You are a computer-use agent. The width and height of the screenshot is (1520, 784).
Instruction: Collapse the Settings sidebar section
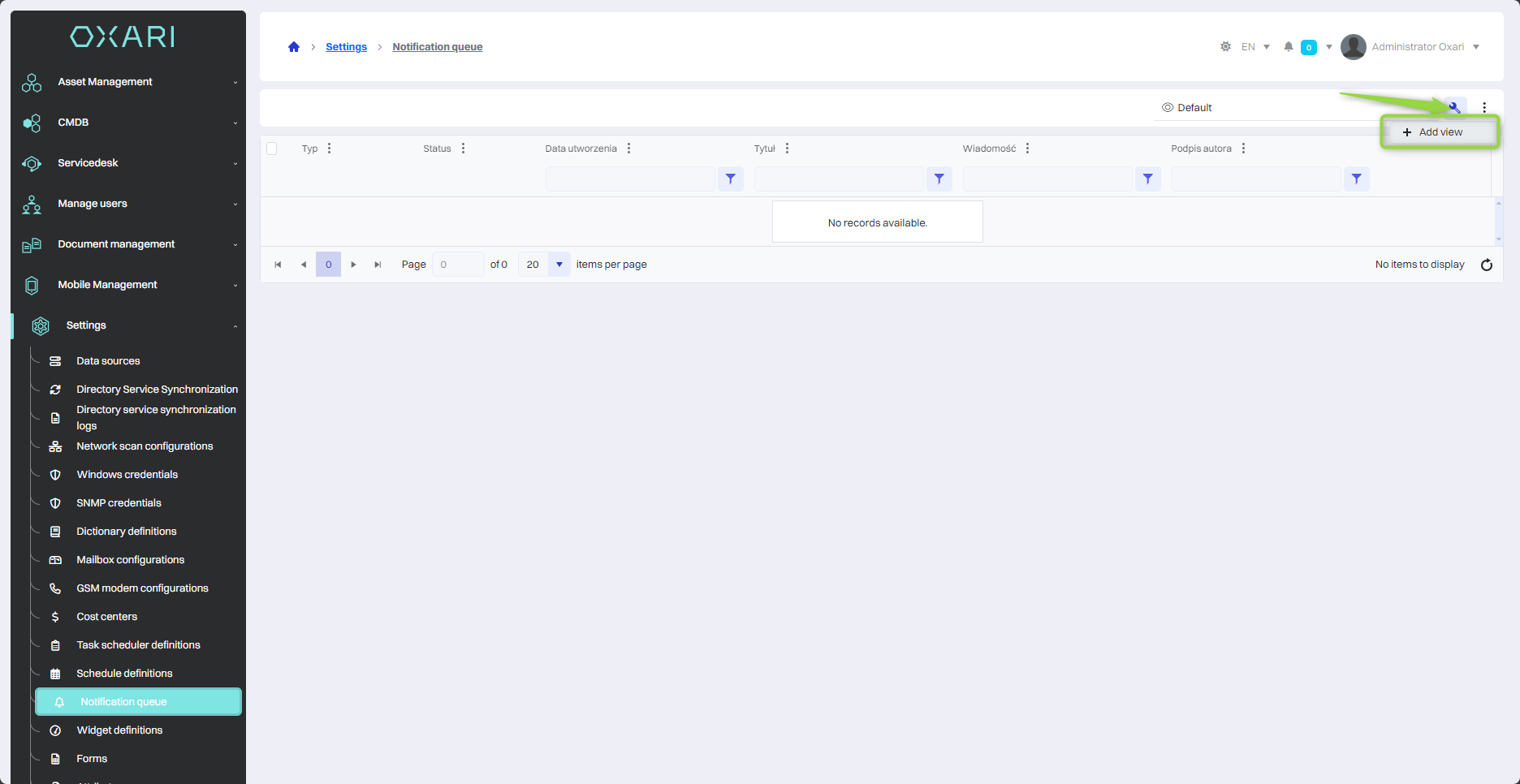pyautogui.click(x=130, y=325)
